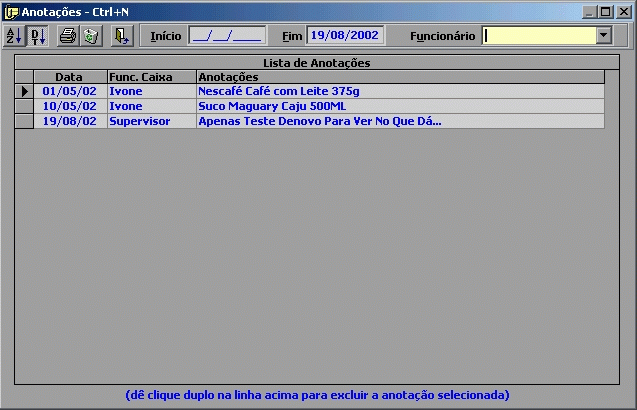Click the exit door icon
The height and width of the screenshot is (410, 637).
tap(121, 36)
